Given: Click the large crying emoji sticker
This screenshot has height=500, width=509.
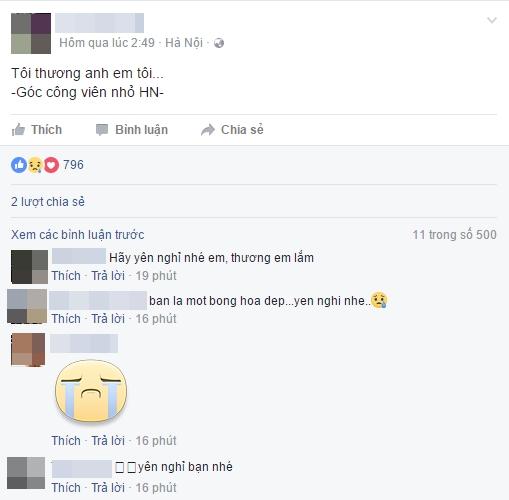Looking at the screenshot, I should [x=91, y=391].
